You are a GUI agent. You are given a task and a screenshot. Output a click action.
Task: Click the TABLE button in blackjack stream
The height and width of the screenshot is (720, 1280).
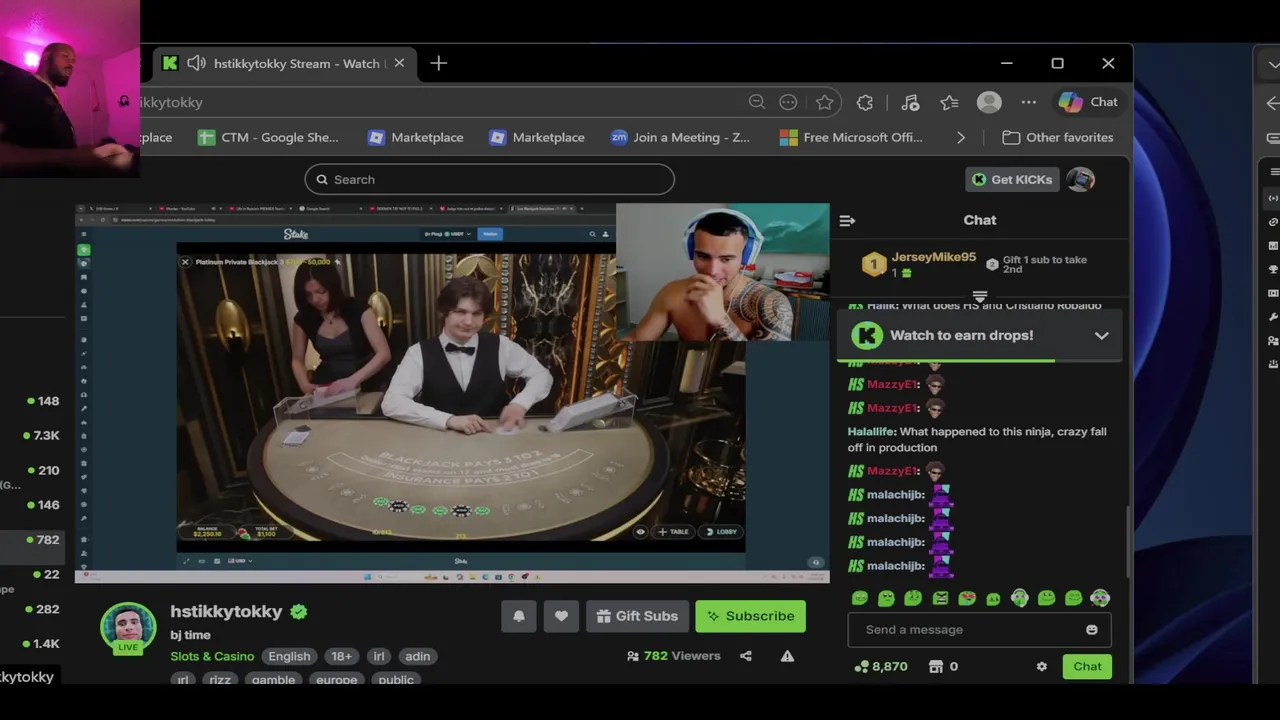tap(673, 532)
